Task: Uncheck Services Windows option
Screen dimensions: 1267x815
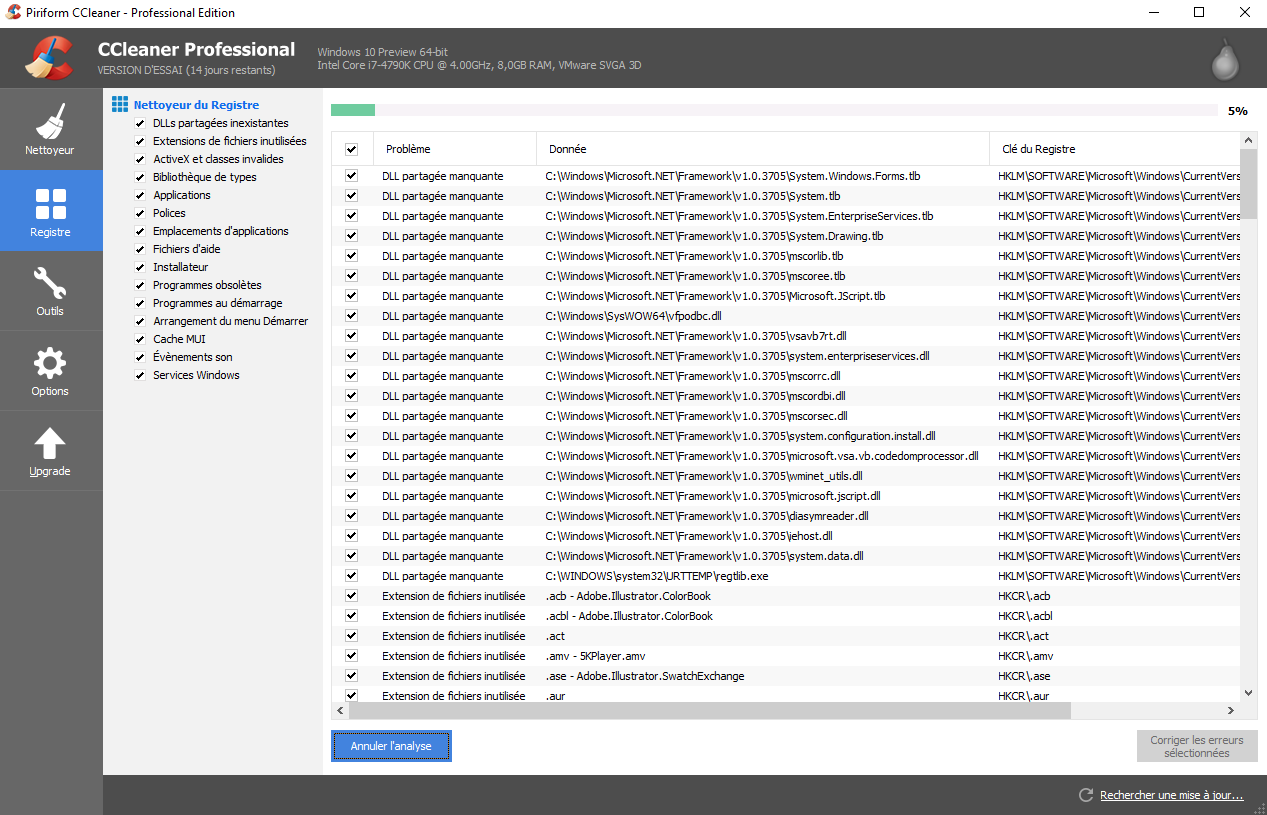Action: click(x=140, y=375)
